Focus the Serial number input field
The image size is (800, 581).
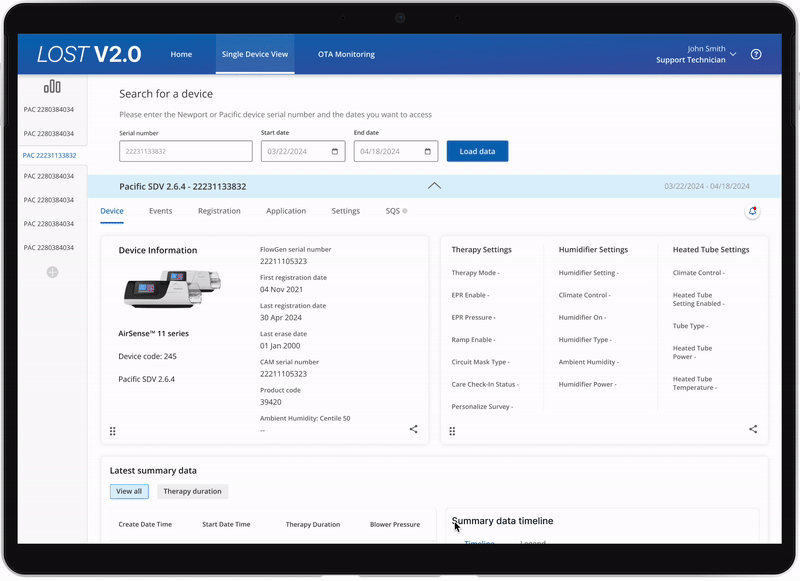pos(186,151)
